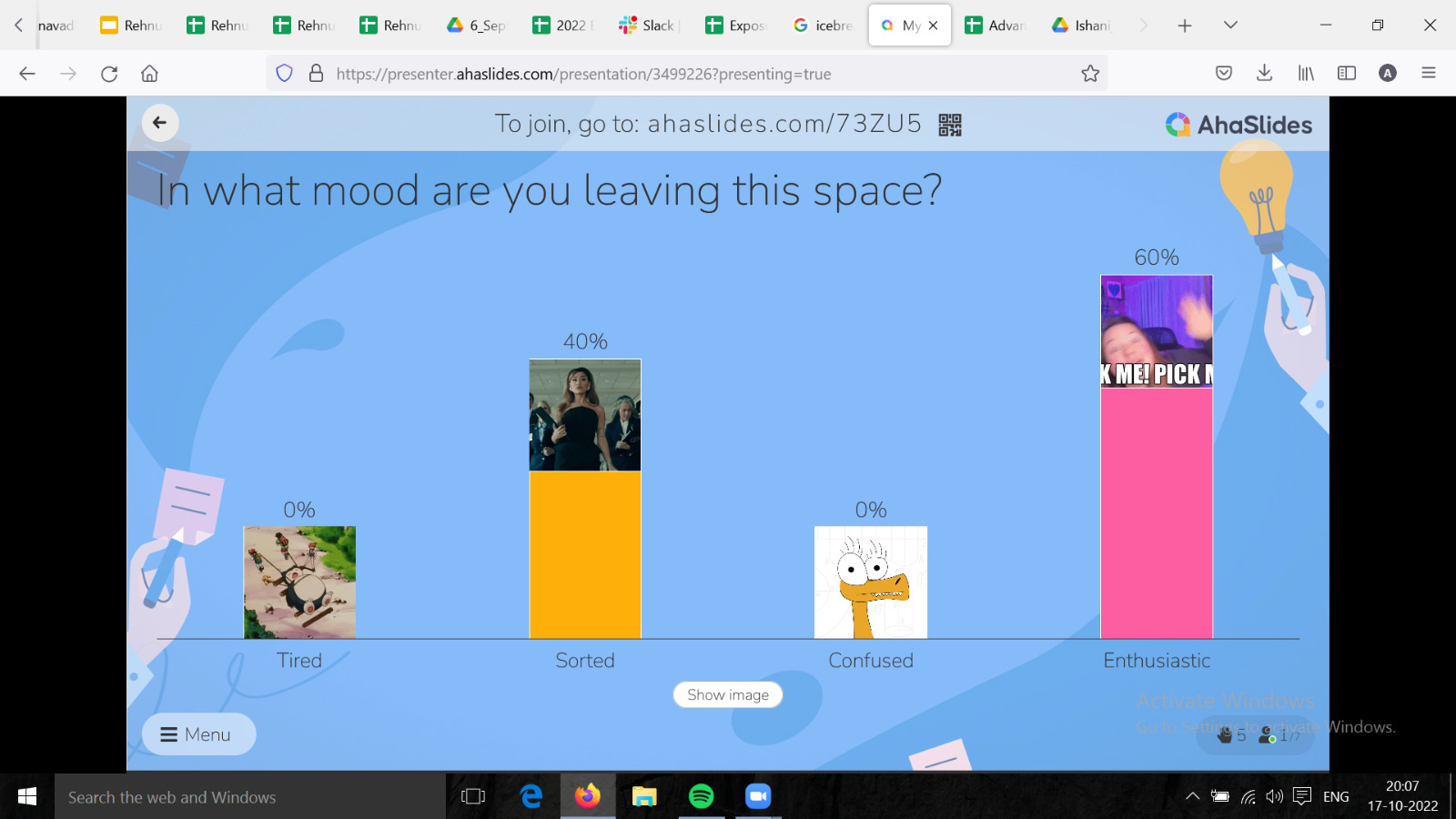Click the clock showing 20:07
1456x819 pixels.
tap(1402, 786)
